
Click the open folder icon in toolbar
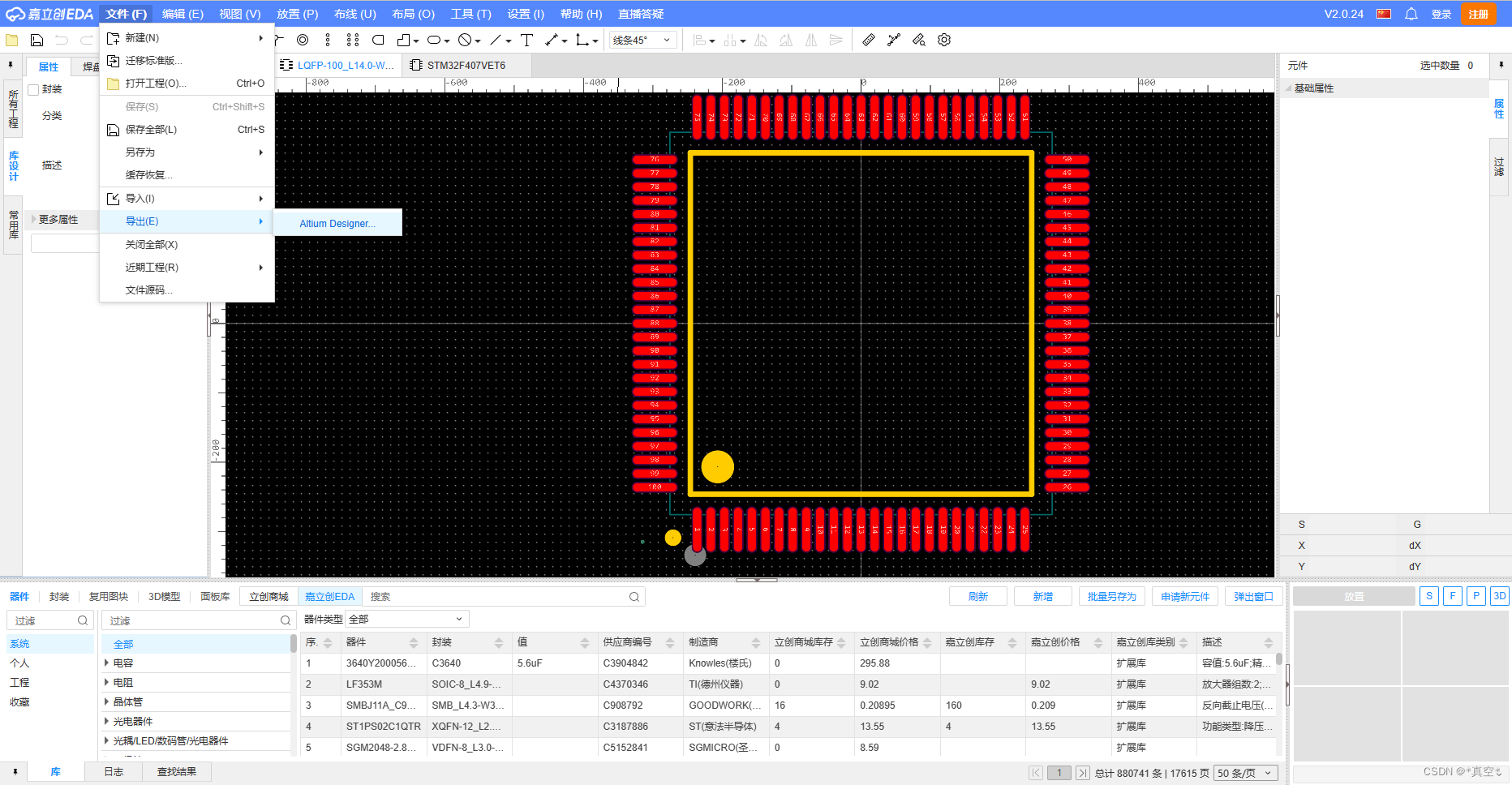click(11, 40)
